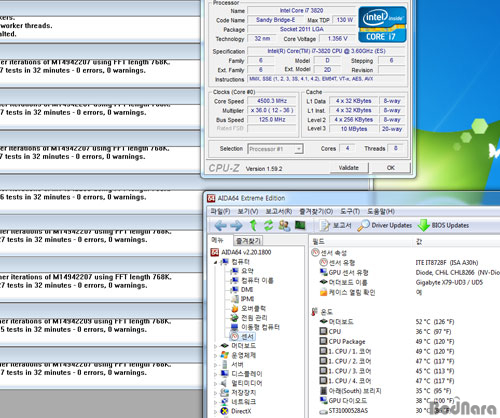
Task: Select 요약 summary item in tree
Action: pos(247,271)
